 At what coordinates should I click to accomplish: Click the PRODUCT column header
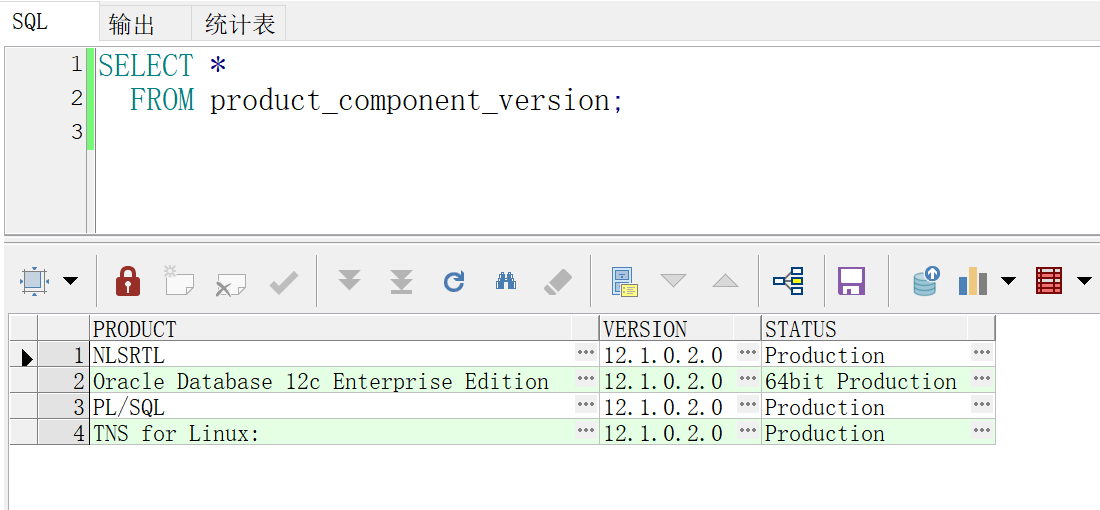[330, 329]
